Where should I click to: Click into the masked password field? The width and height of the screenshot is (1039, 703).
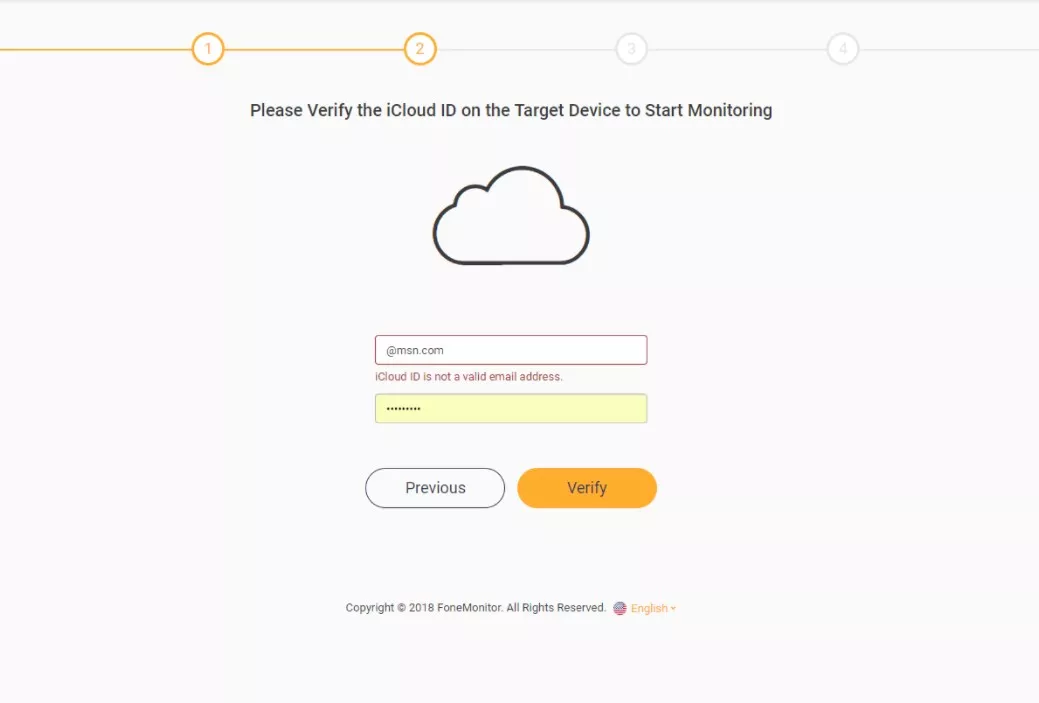(511, 409)
